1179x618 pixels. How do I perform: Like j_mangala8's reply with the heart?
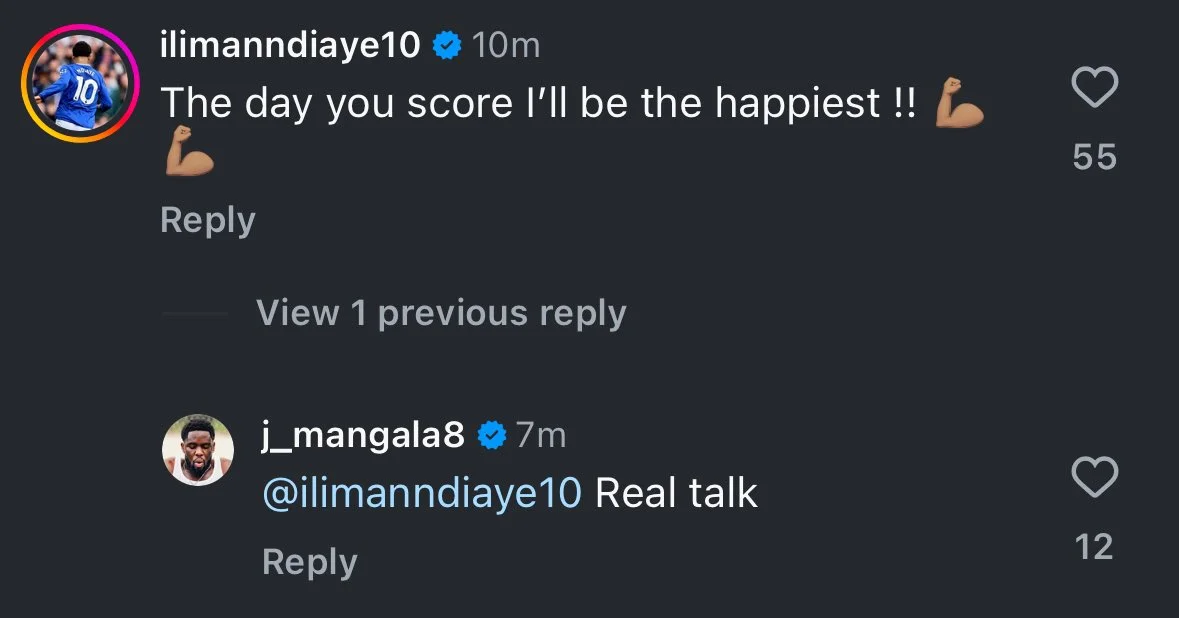[1094, 478]
